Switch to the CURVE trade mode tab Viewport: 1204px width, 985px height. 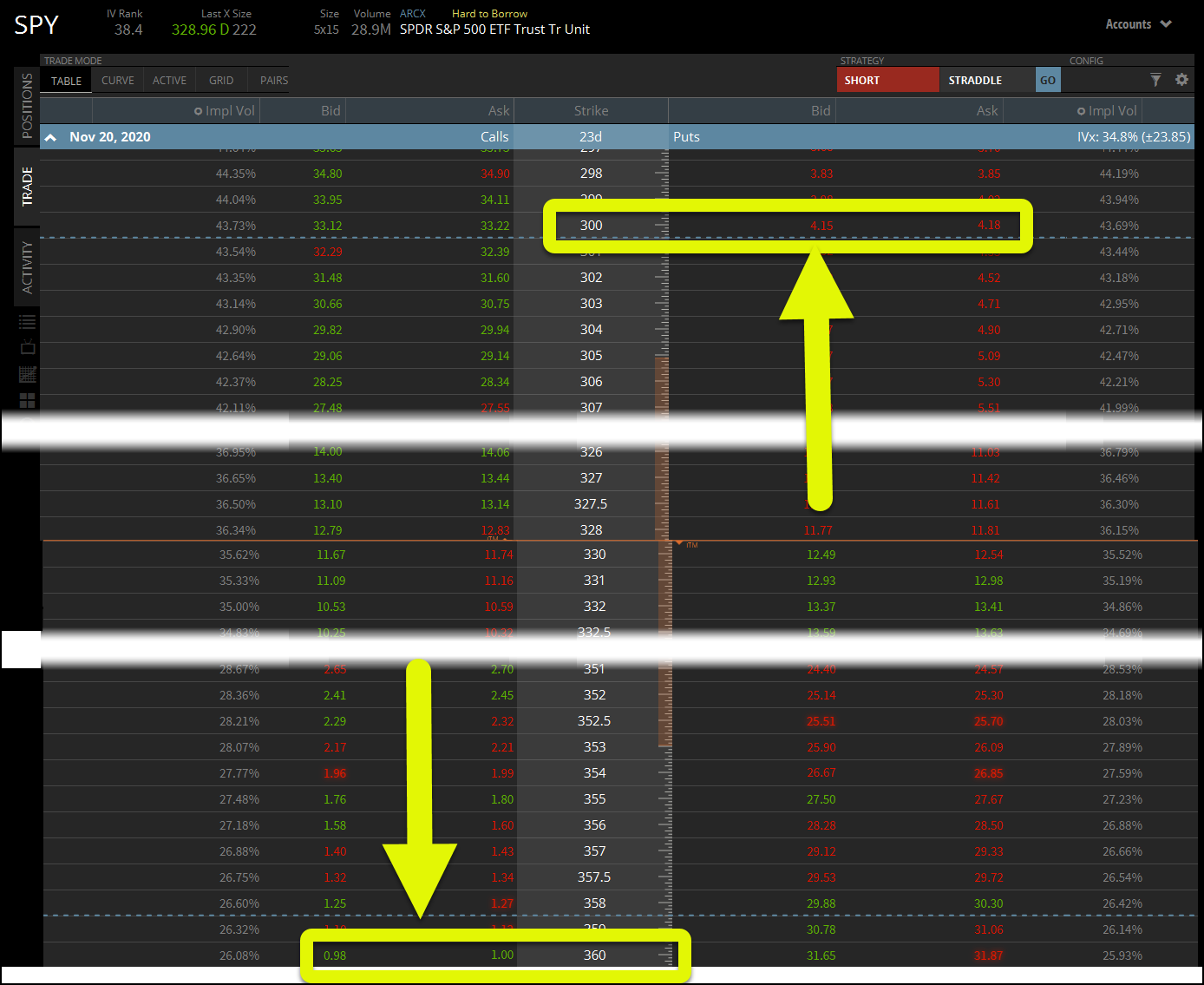click(x=118, y=81)
